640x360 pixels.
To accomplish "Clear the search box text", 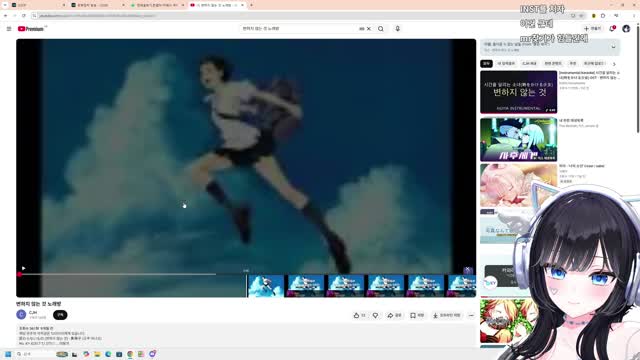I will (x=369, y=29).
